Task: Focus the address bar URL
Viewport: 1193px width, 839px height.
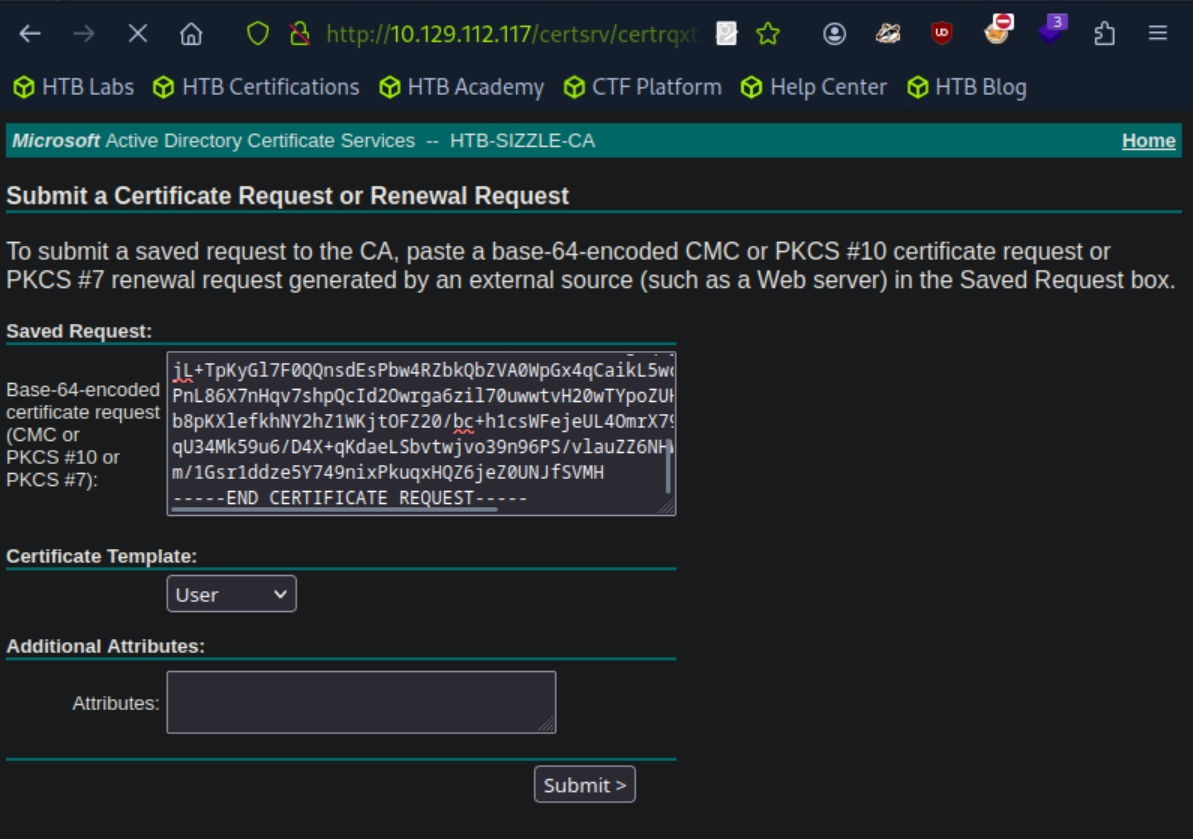Action: [510, 34]
